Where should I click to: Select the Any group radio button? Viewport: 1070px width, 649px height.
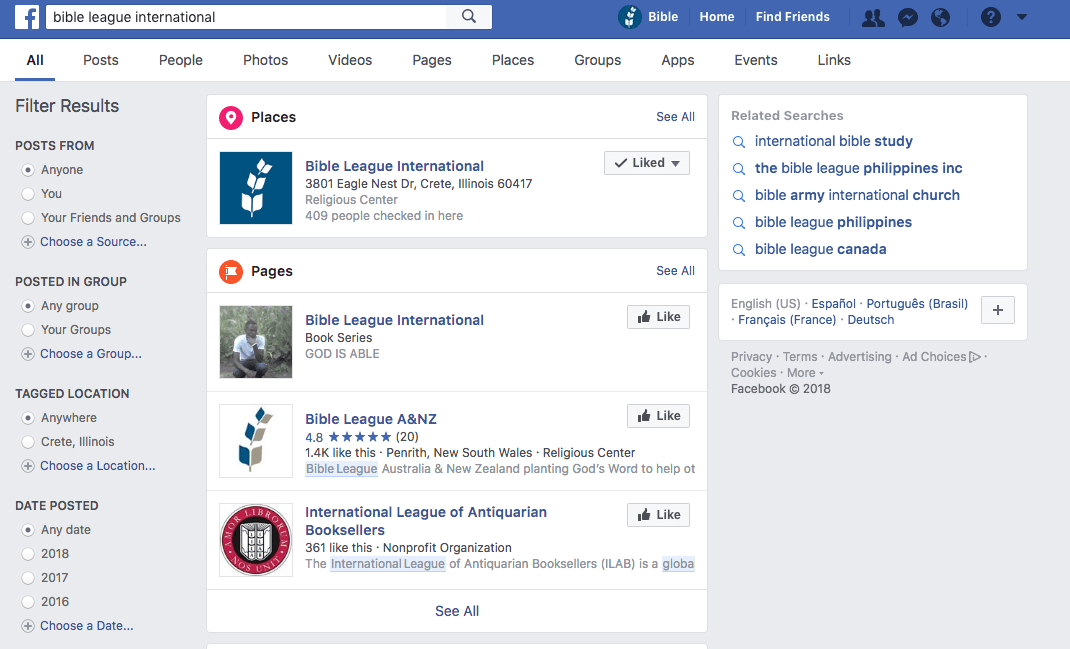(28, 306)
